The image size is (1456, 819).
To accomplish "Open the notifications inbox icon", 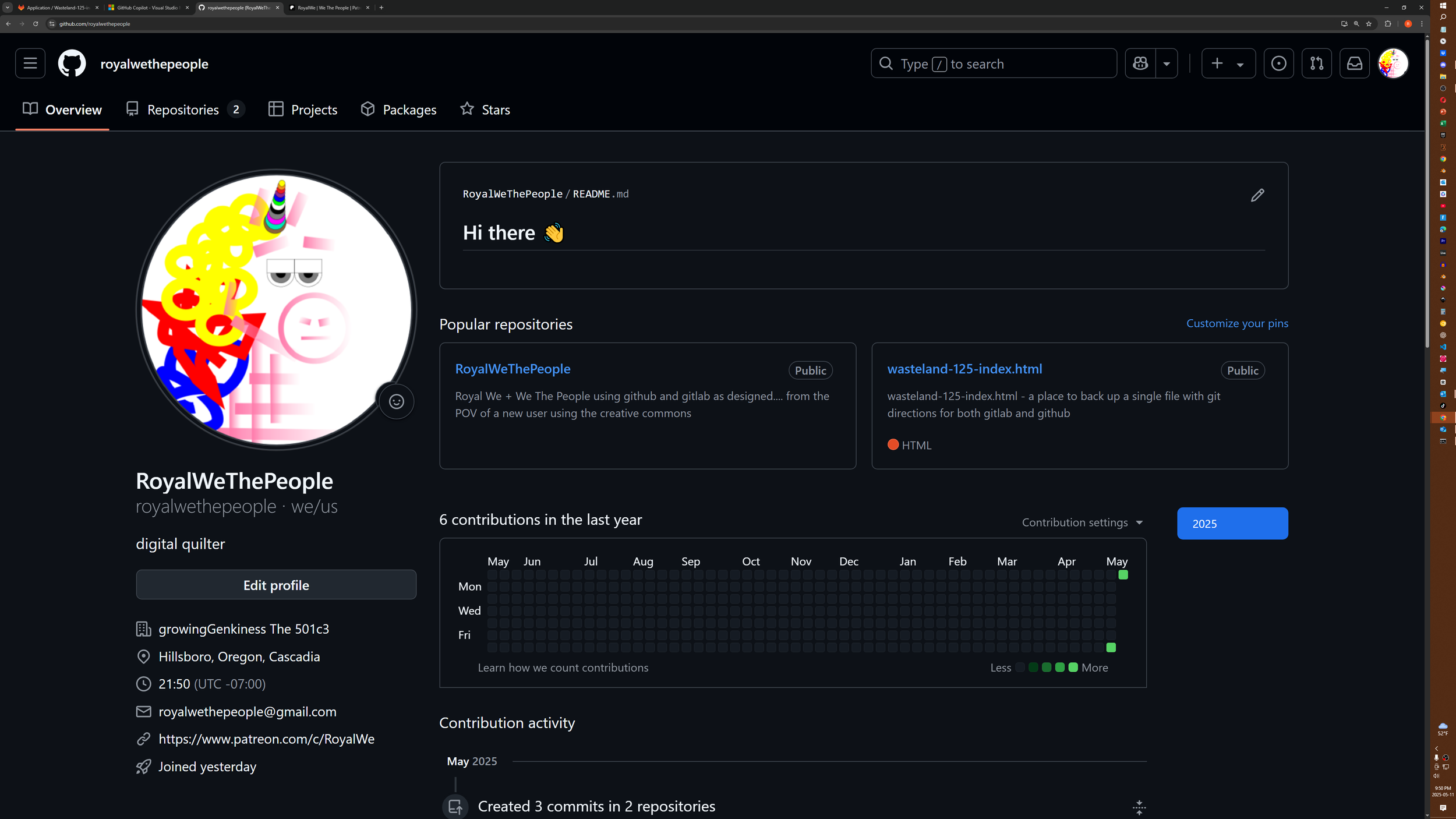I will (x=1355, y=63).
